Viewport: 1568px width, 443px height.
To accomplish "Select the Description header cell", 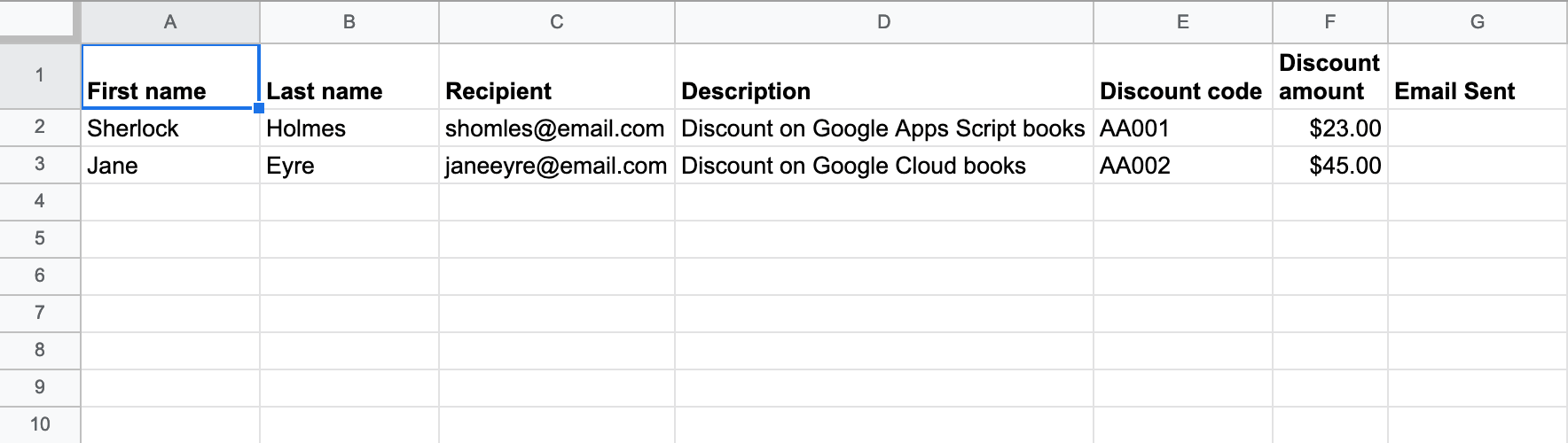I will coord(884,76).
